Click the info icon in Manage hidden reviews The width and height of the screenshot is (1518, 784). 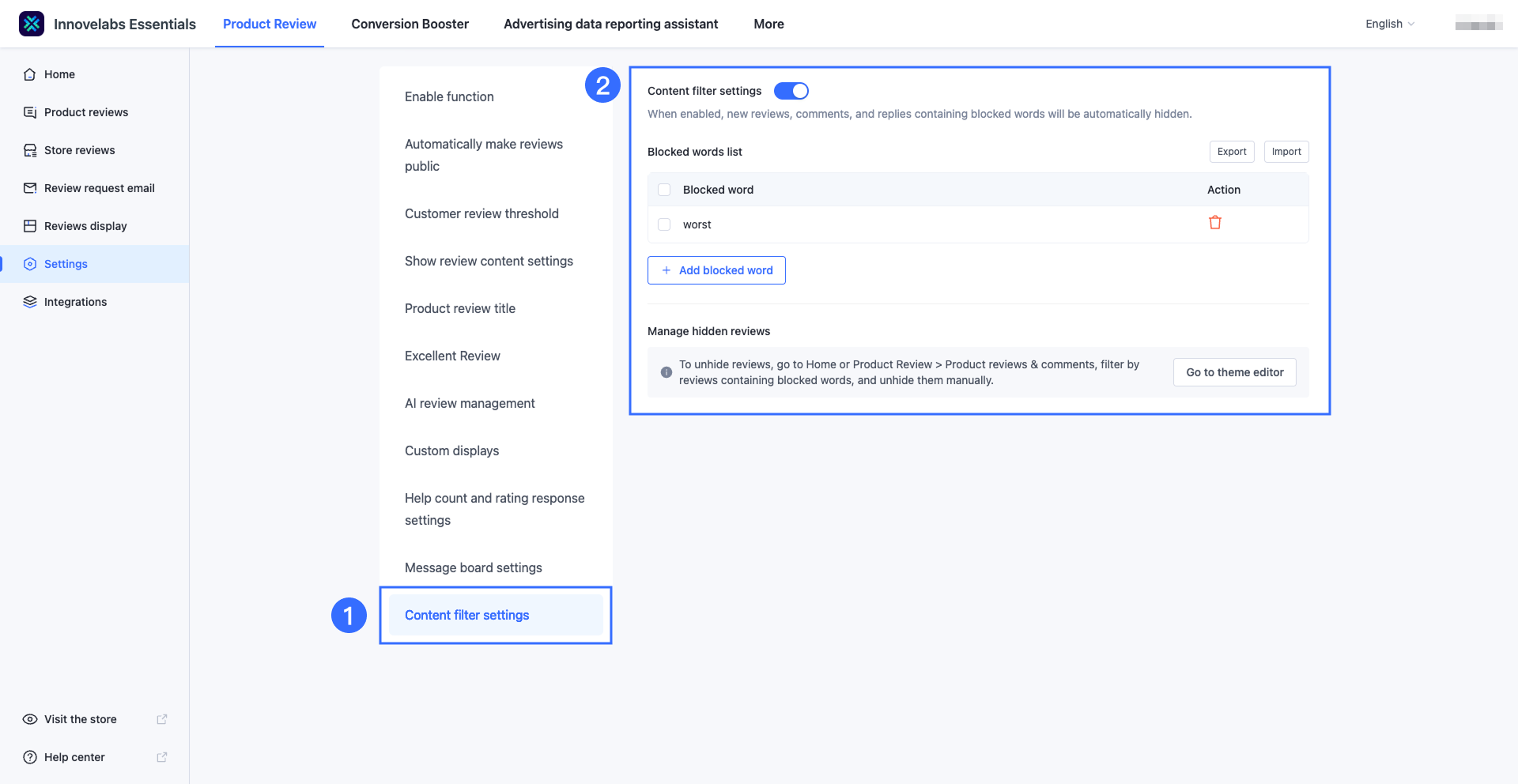click(x=666, y=372)
